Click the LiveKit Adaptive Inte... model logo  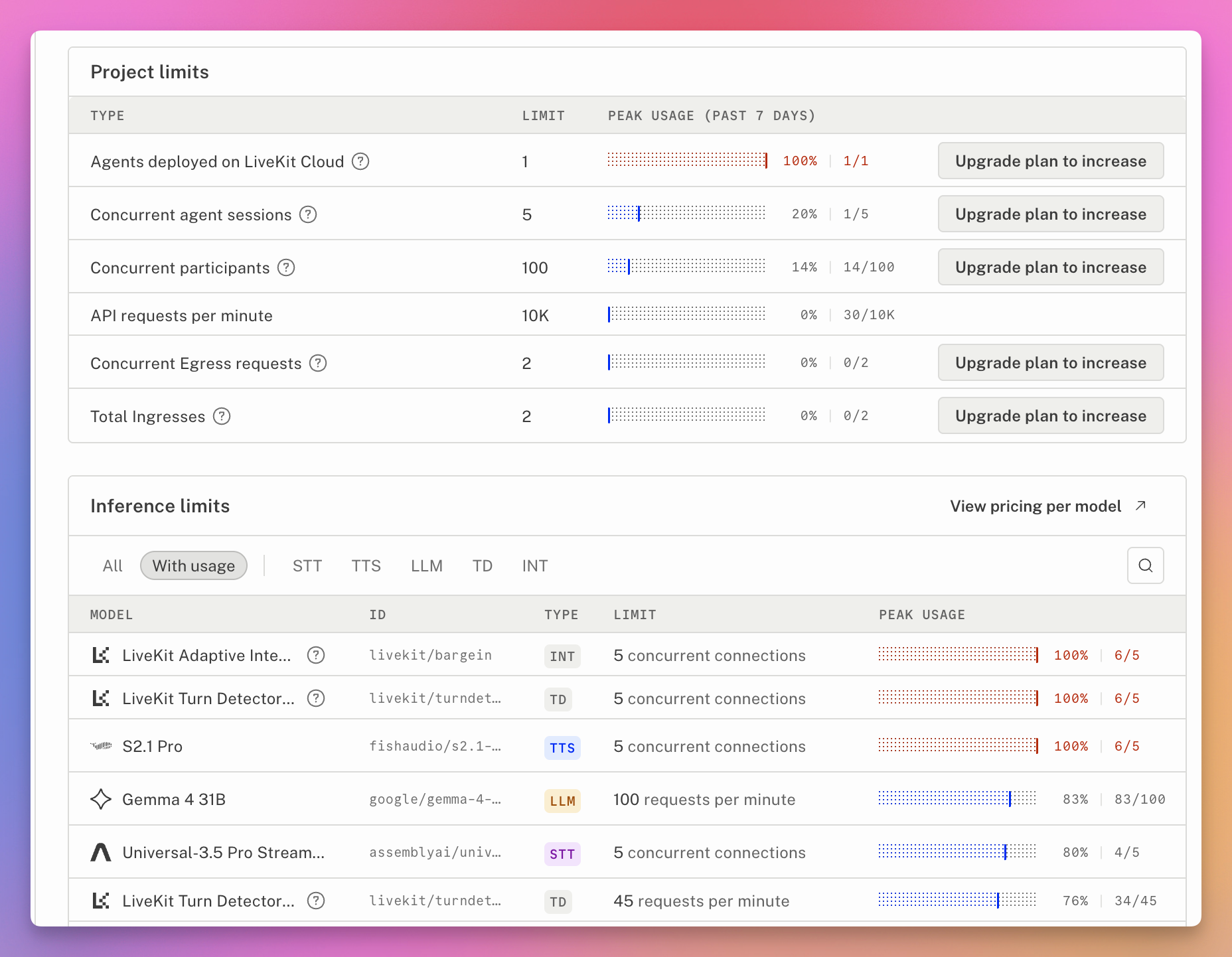(101, 656)
